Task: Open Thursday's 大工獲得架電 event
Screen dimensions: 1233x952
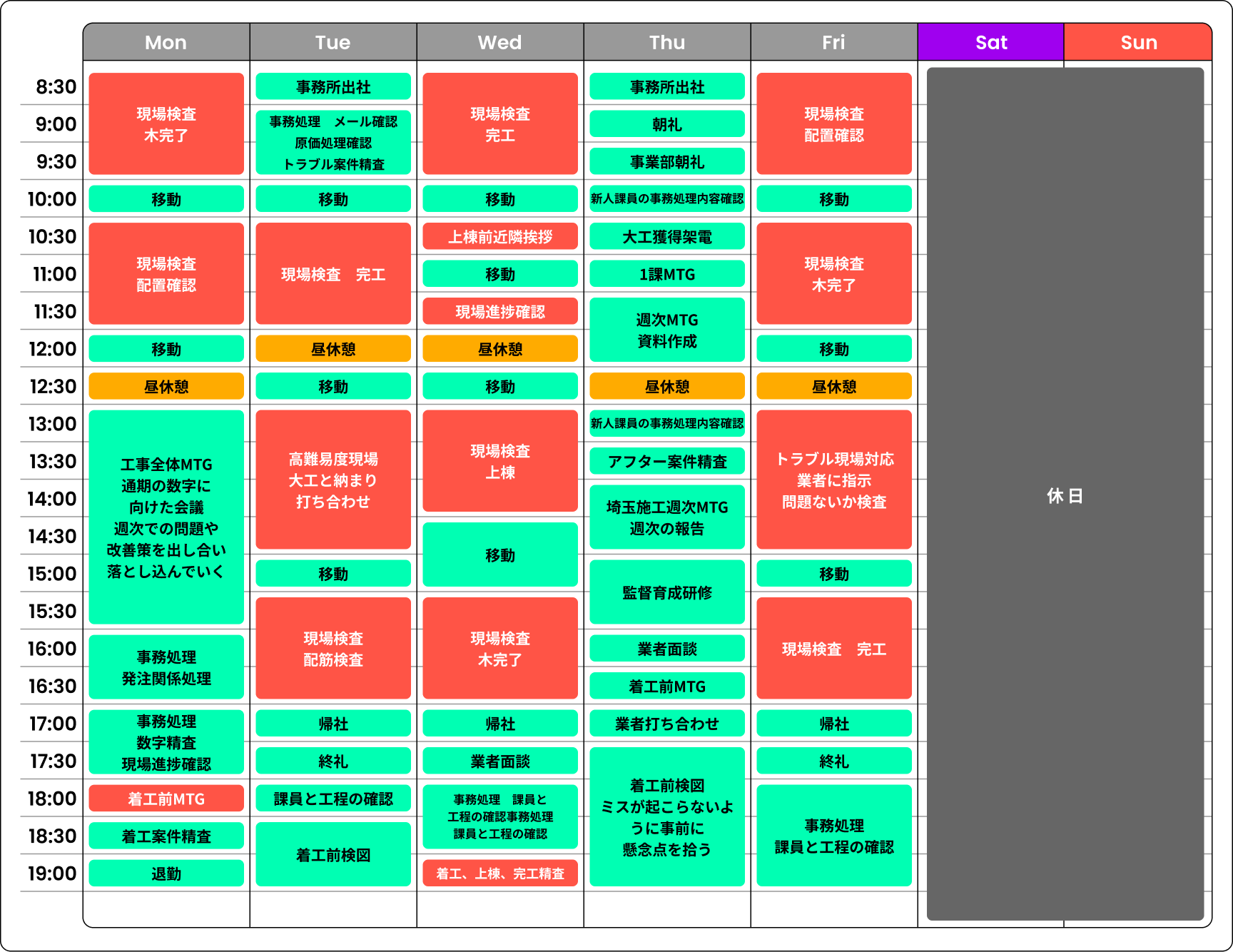Action: tap(667, 236)
